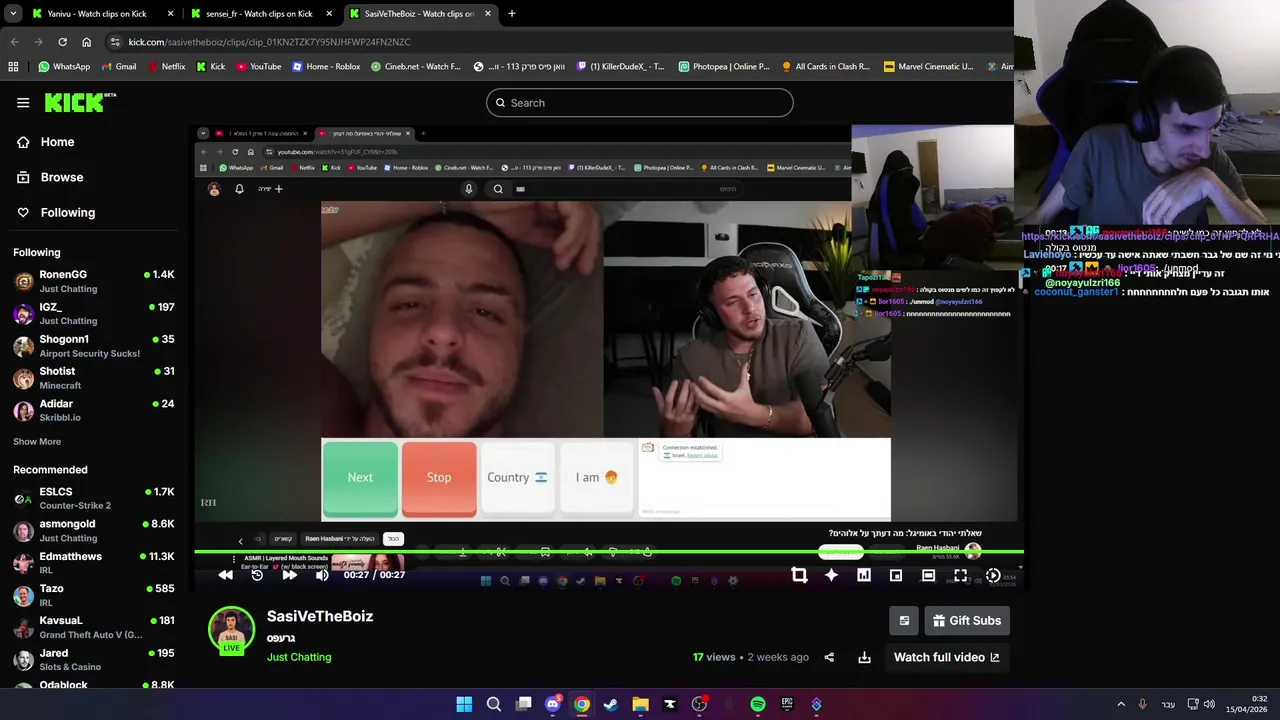Open IGZ_ followed channel
Image resolution: width=1280 pixels, height=720 pixels.
click(x=94, y=313)
